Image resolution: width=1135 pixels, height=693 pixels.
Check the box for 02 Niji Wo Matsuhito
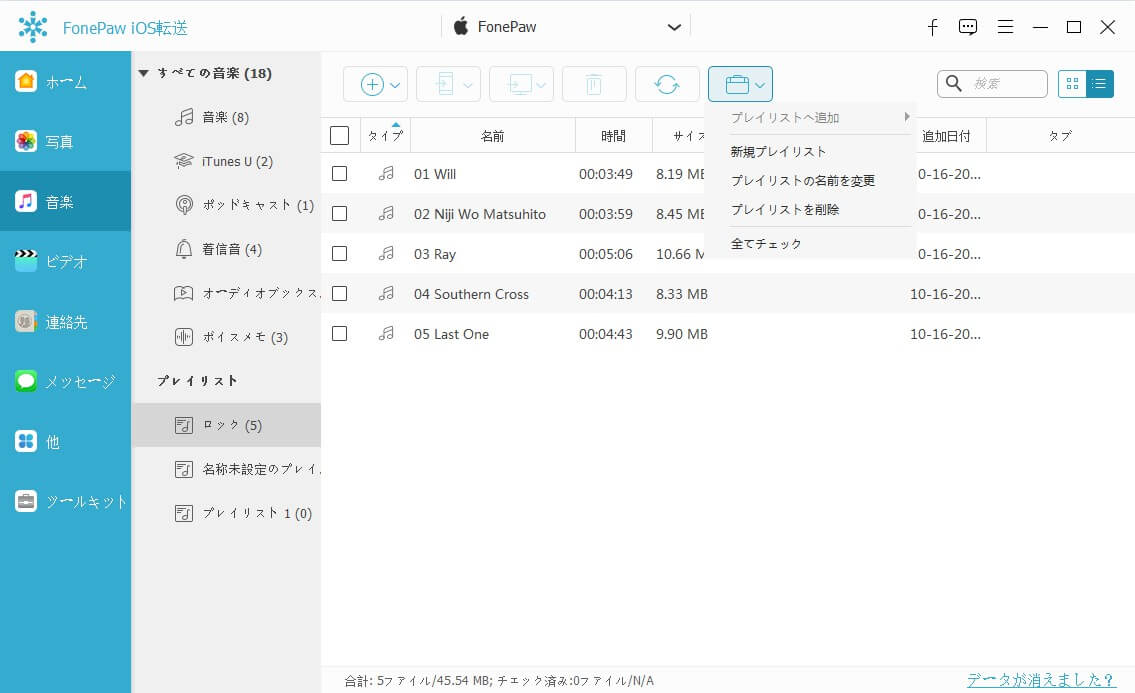point(339,214)
